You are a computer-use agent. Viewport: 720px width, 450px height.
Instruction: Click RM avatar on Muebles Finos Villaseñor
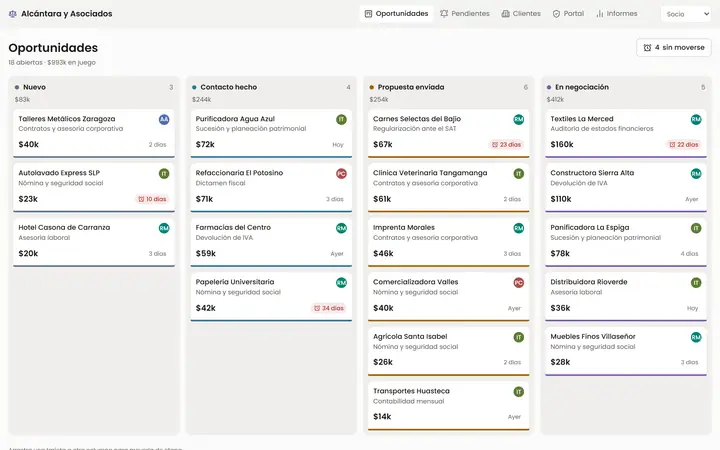696,337
